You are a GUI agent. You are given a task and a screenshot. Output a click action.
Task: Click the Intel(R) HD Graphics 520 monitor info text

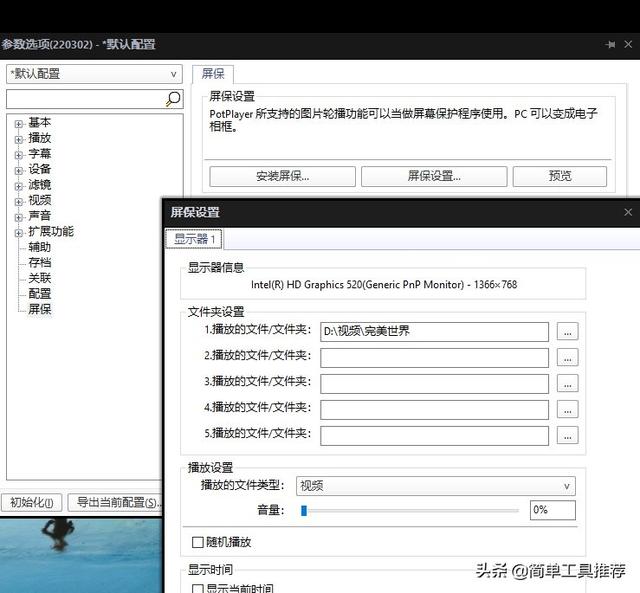tap(384, 284)
